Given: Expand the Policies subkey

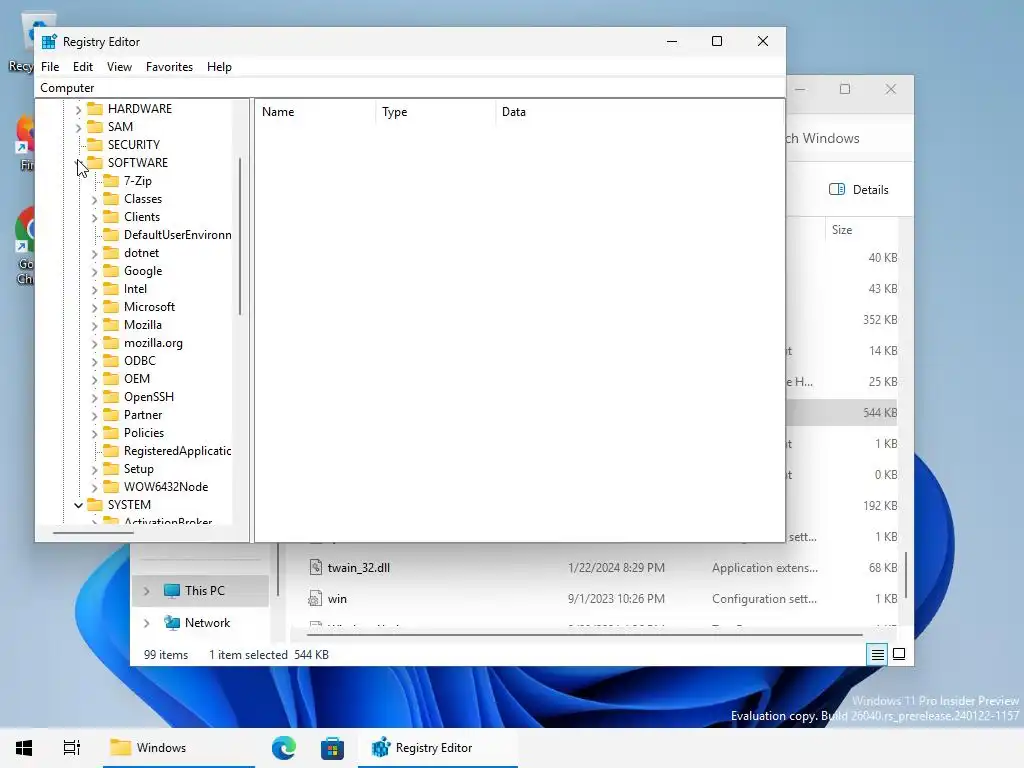Looking at the screenshot, I should click(x=95, y=434).
